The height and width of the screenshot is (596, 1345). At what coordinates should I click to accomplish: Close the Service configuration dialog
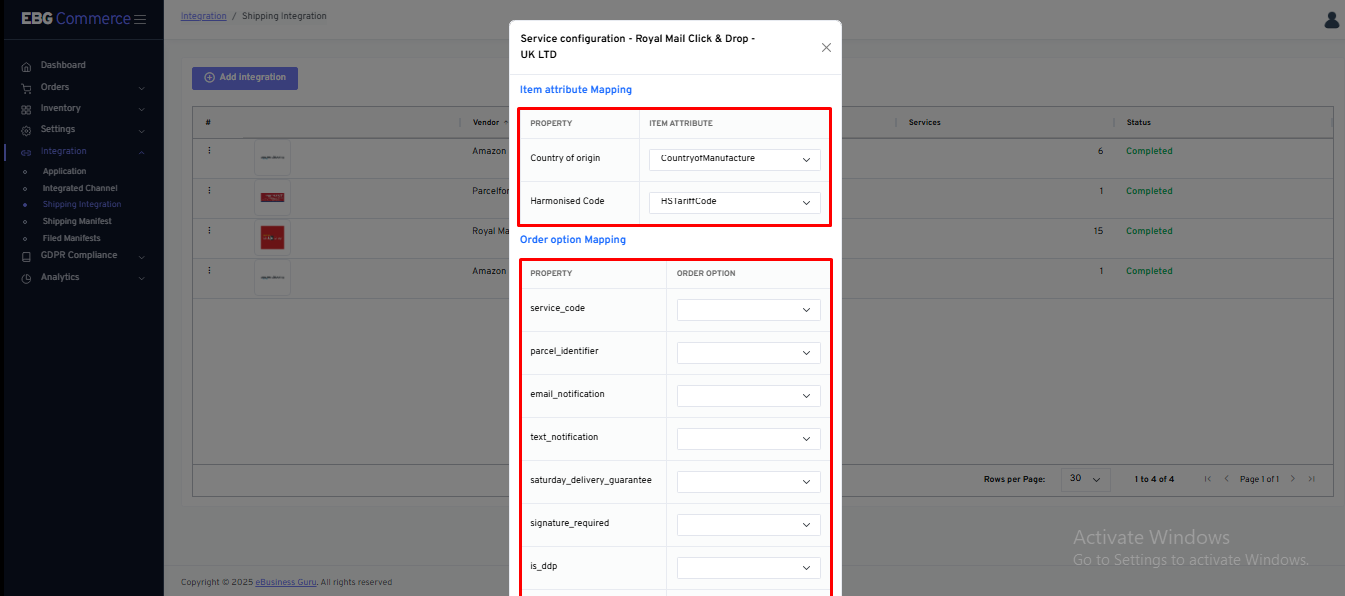(x=826, y=47)
